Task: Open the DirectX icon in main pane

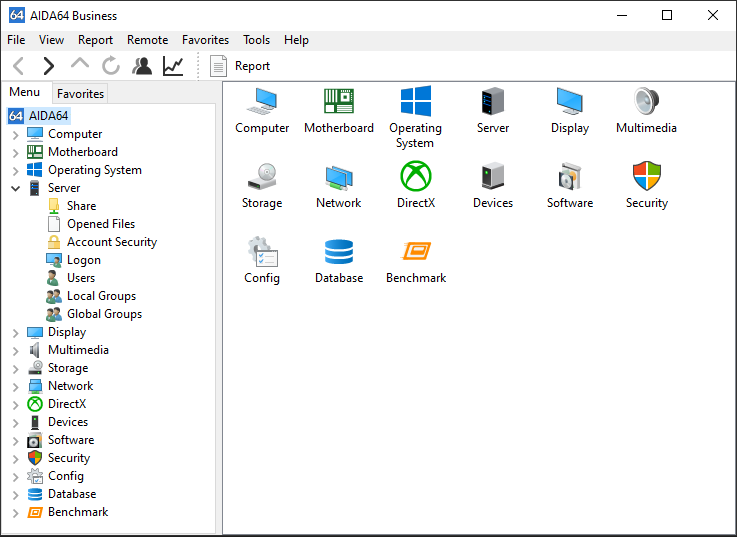Action: point(416,176)
